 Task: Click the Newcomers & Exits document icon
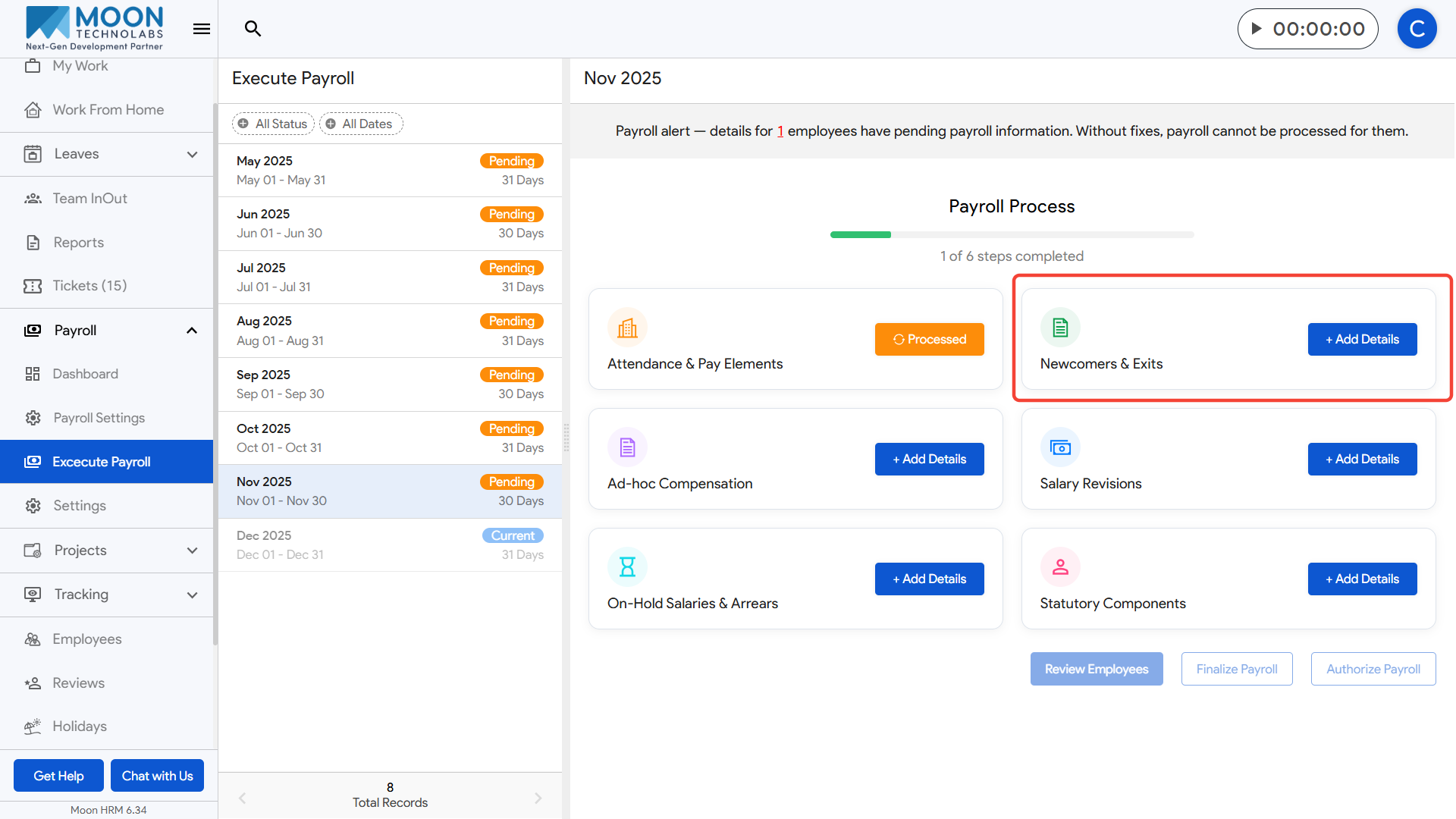tap(1060, 328)
